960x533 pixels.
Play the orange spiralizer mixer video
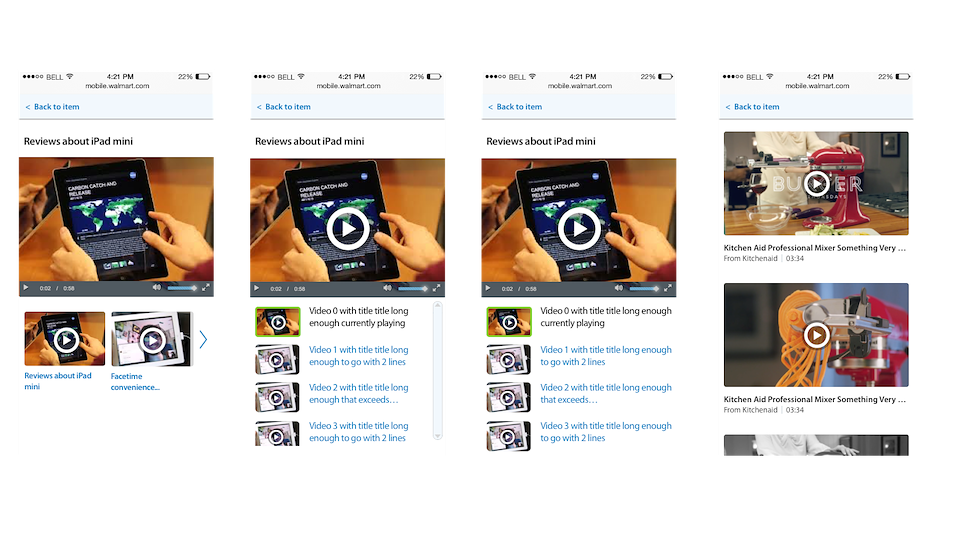pos(816,335)
